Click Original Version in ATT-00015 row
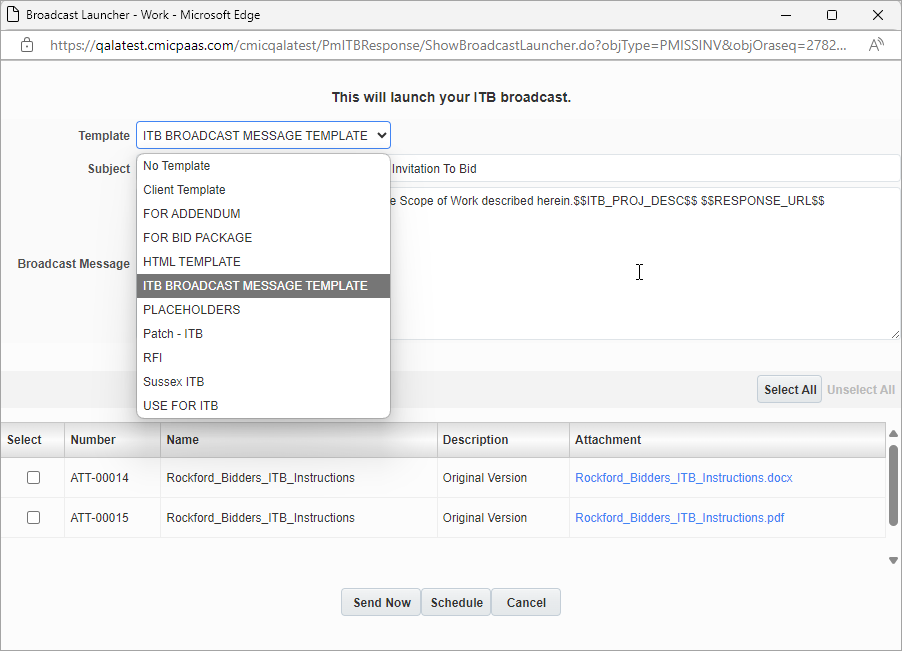 tap(484, 517)
